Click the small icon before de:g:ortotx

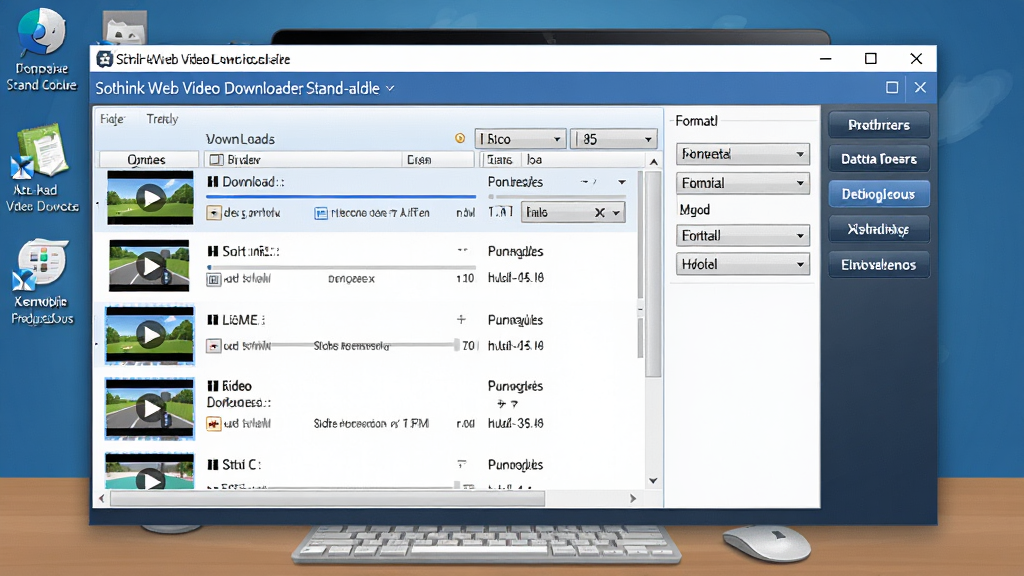tap(214, 213)
